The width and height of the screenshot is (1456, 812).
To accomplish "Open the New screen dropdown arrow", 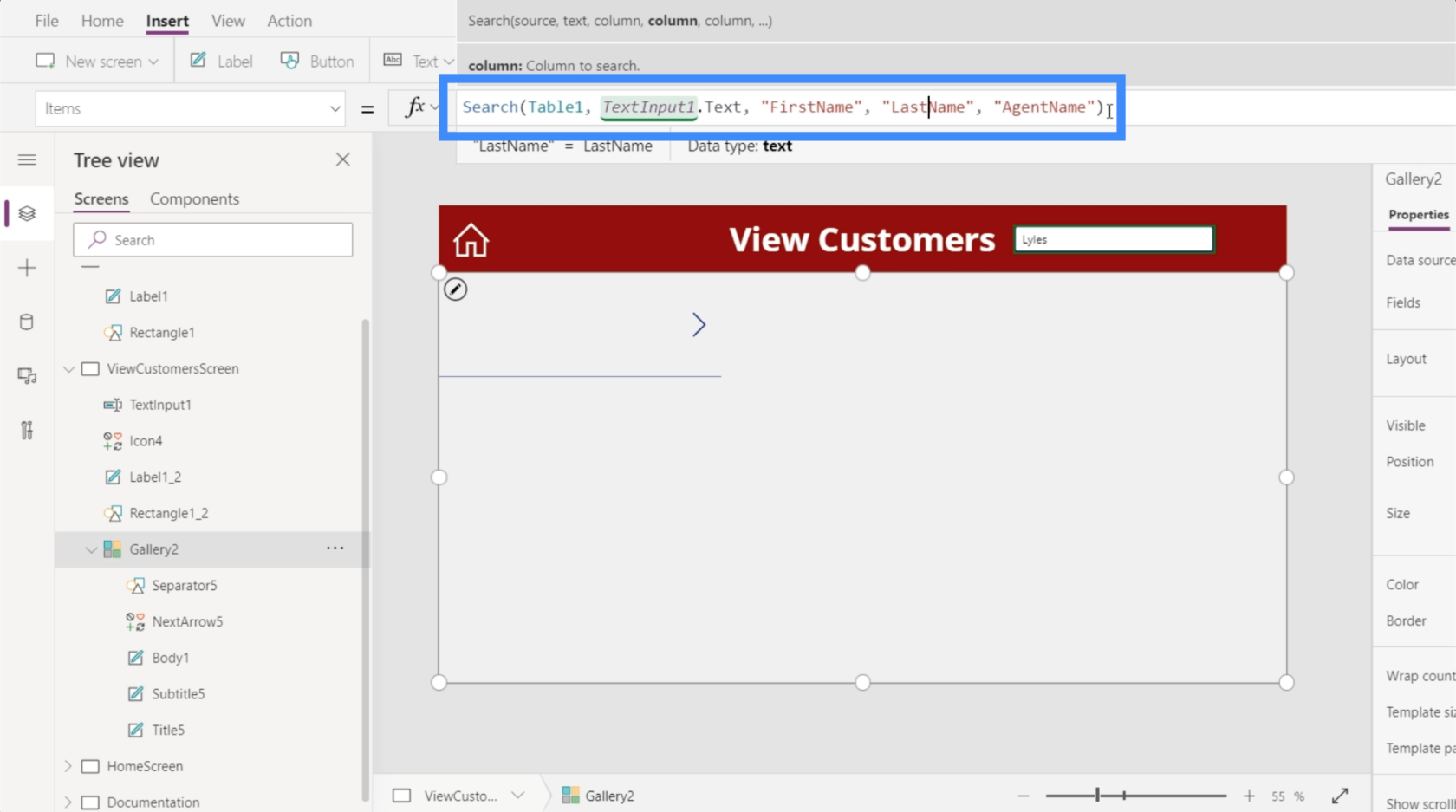I will (x=153, y=62).
